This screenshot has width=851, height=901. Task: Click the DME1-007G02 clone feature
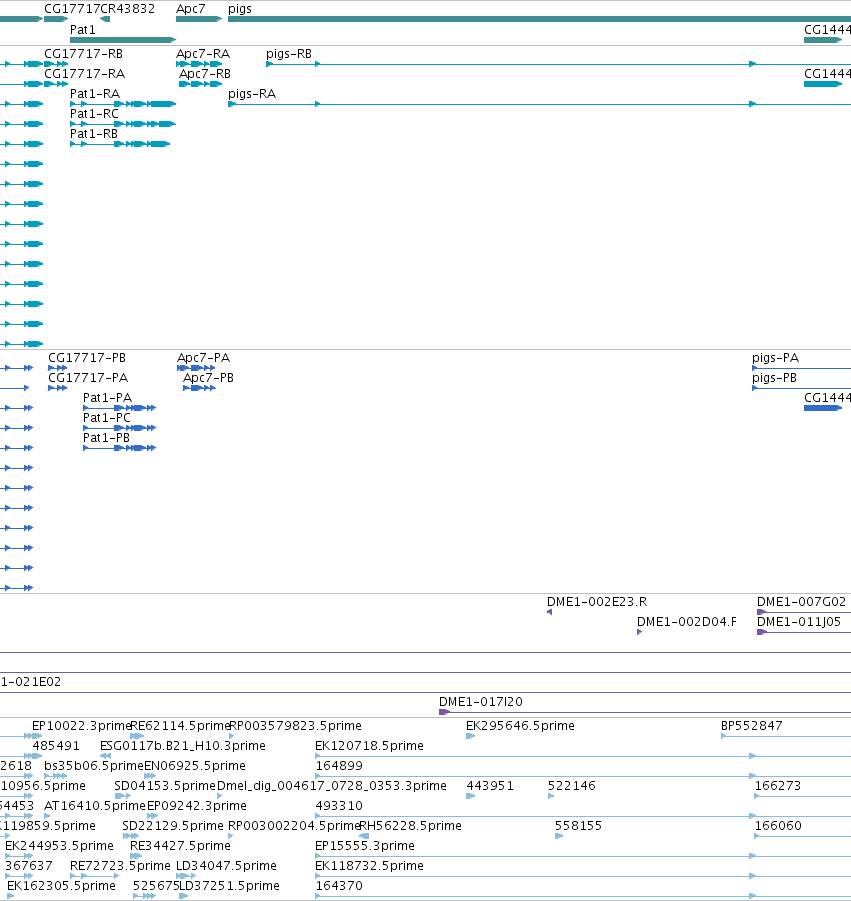pyautogui.click(x=803, y=612)
